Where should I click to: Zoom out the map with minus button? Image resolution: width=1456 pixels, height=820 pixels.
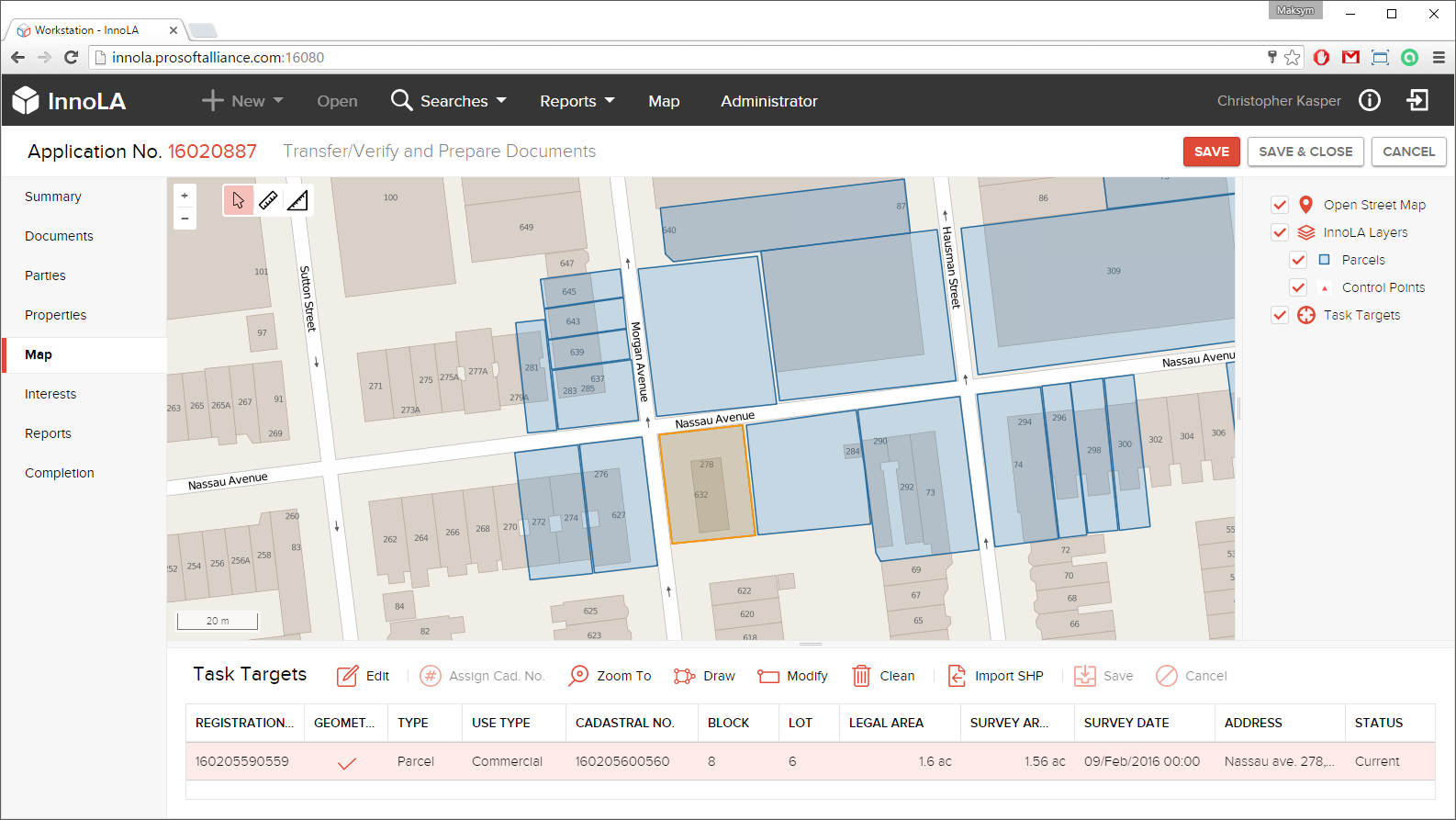185,219
